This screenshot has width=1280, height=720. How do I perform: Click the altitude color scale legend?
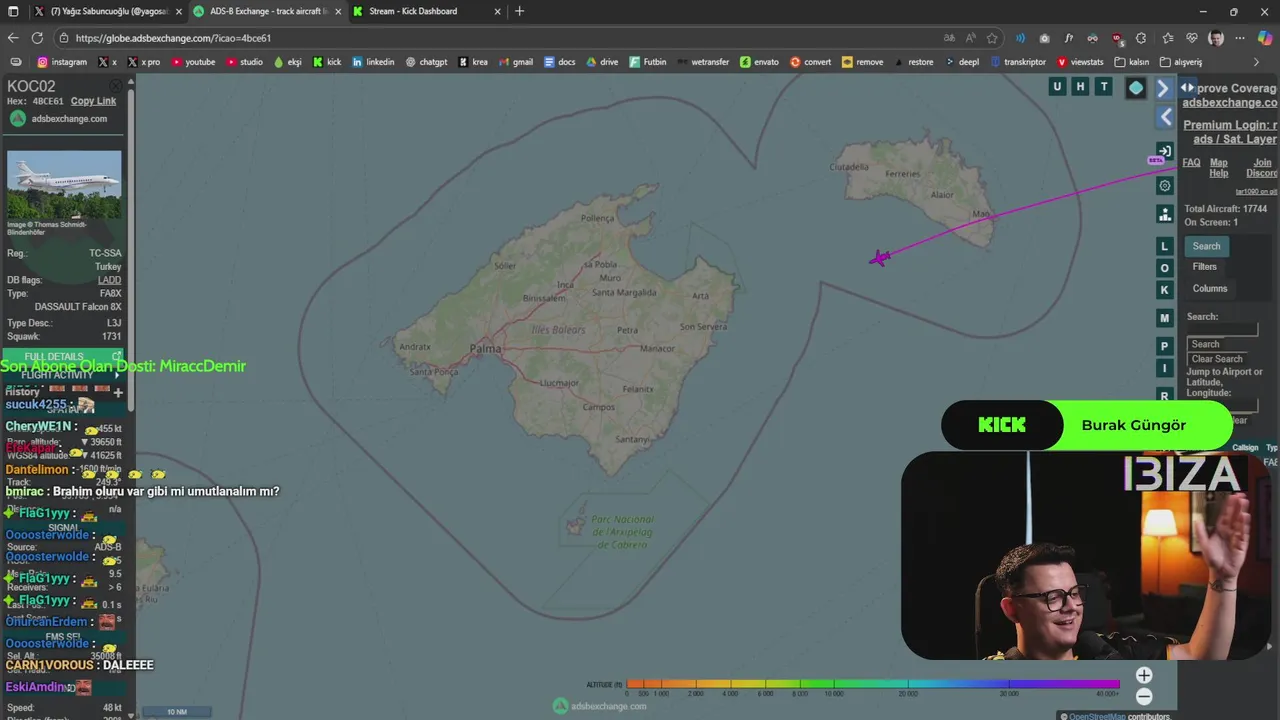tap(873, 685)
